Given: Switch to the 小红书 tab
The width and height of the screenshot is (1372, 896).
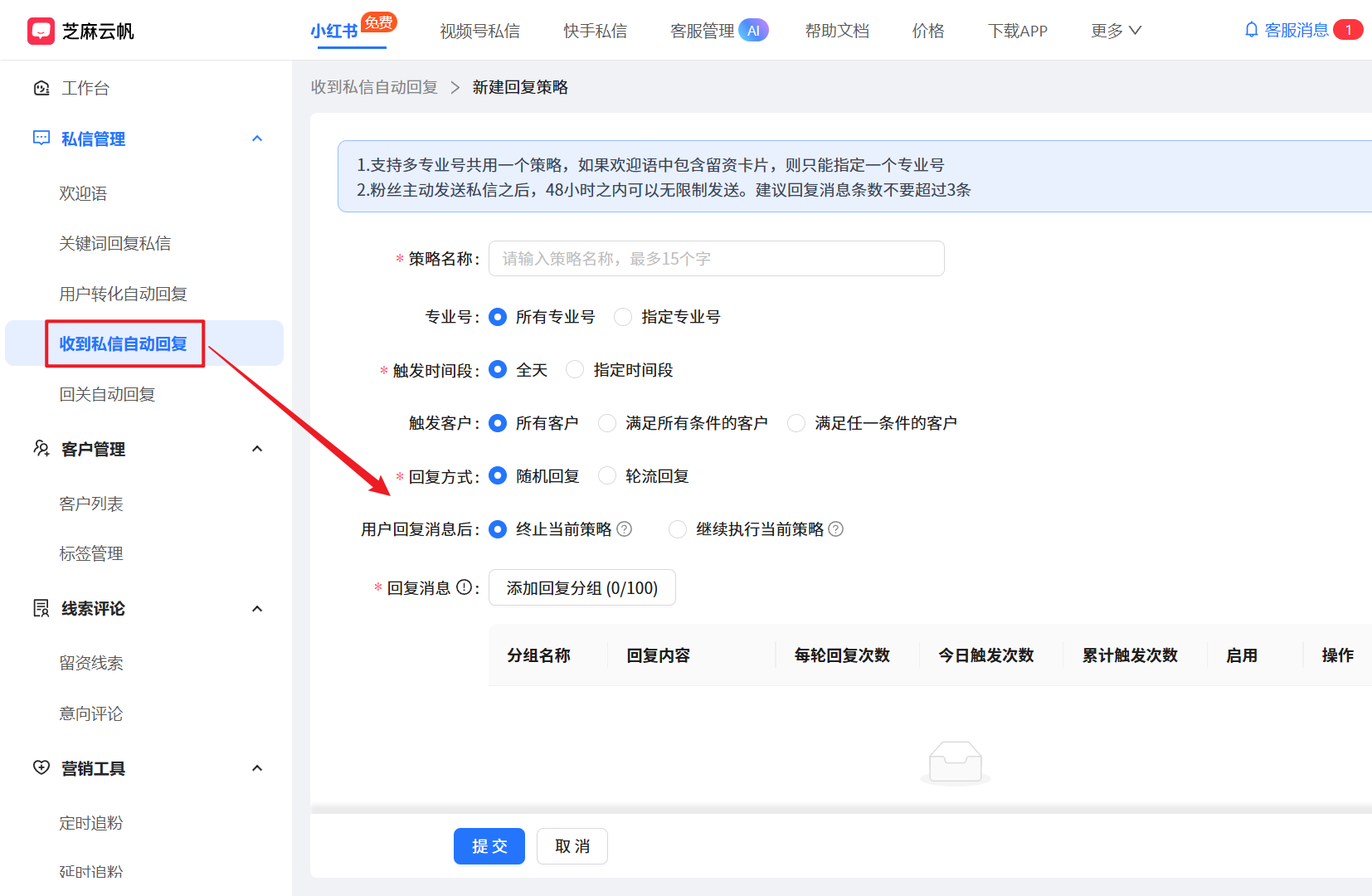Looking at the screenshot, I should (x=334, y=32).
